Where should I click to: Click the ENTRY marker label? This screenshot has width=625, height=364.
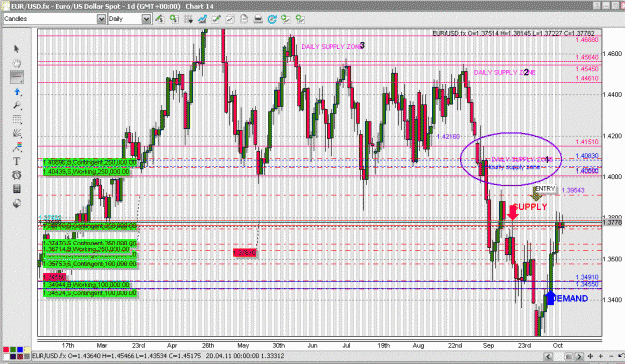click(544, 189)
